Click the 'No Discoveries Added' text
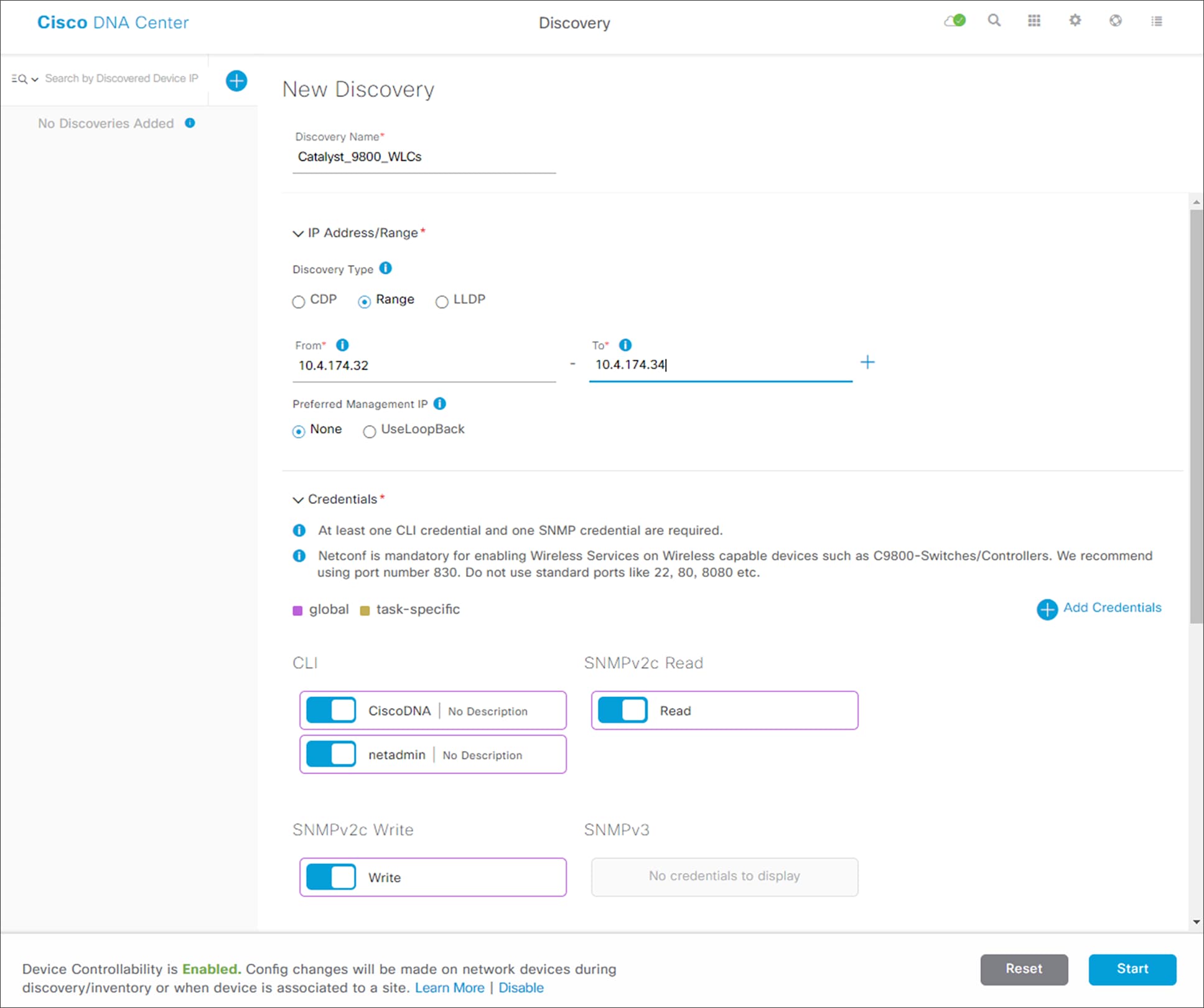The image size is (1204, 1008). click(x=106, y=123)
